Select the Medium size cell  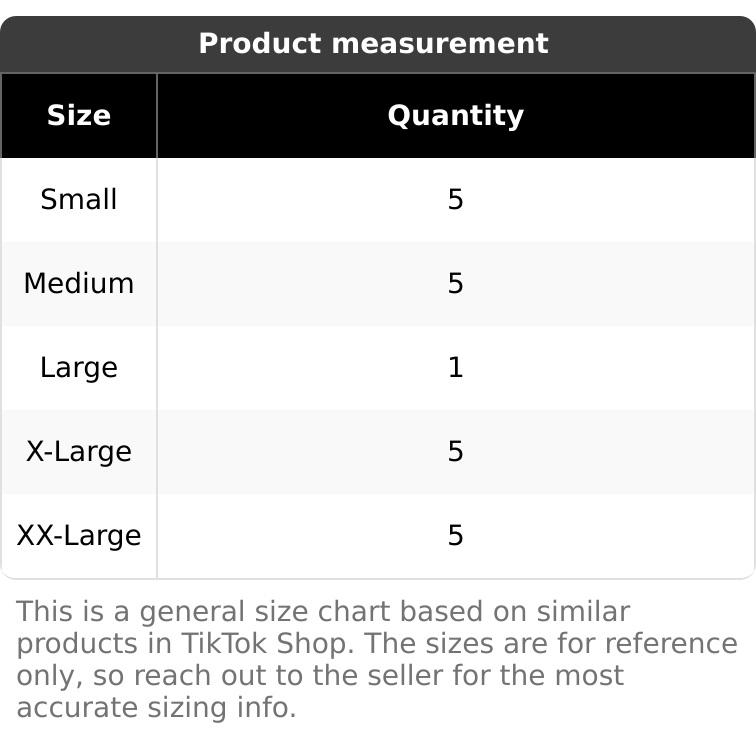coord(78,284)
